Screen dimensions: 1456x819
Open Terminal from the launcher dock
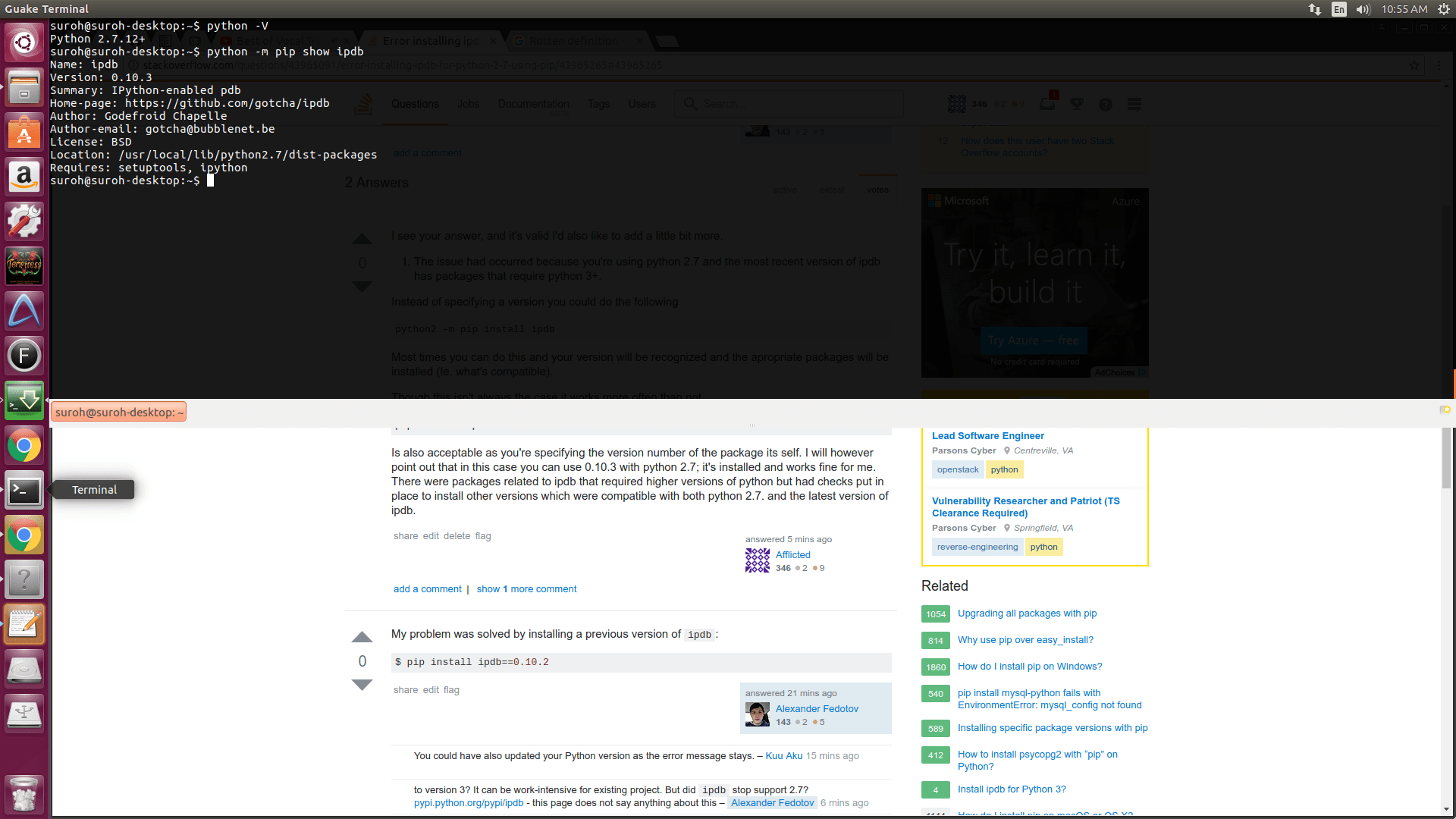24,491
